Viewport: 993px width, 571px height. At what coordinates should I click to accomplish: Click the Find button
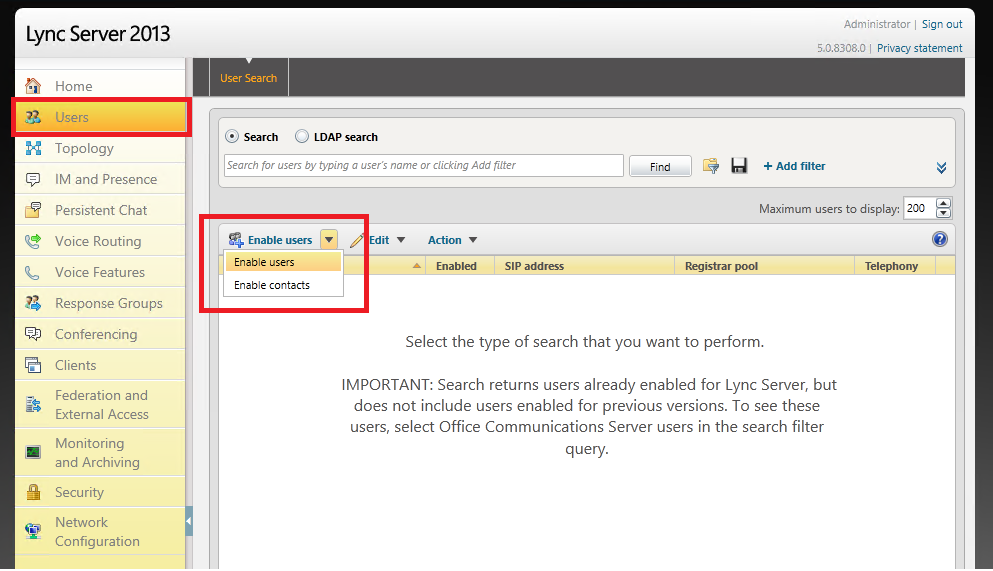(x=660, y=166)
